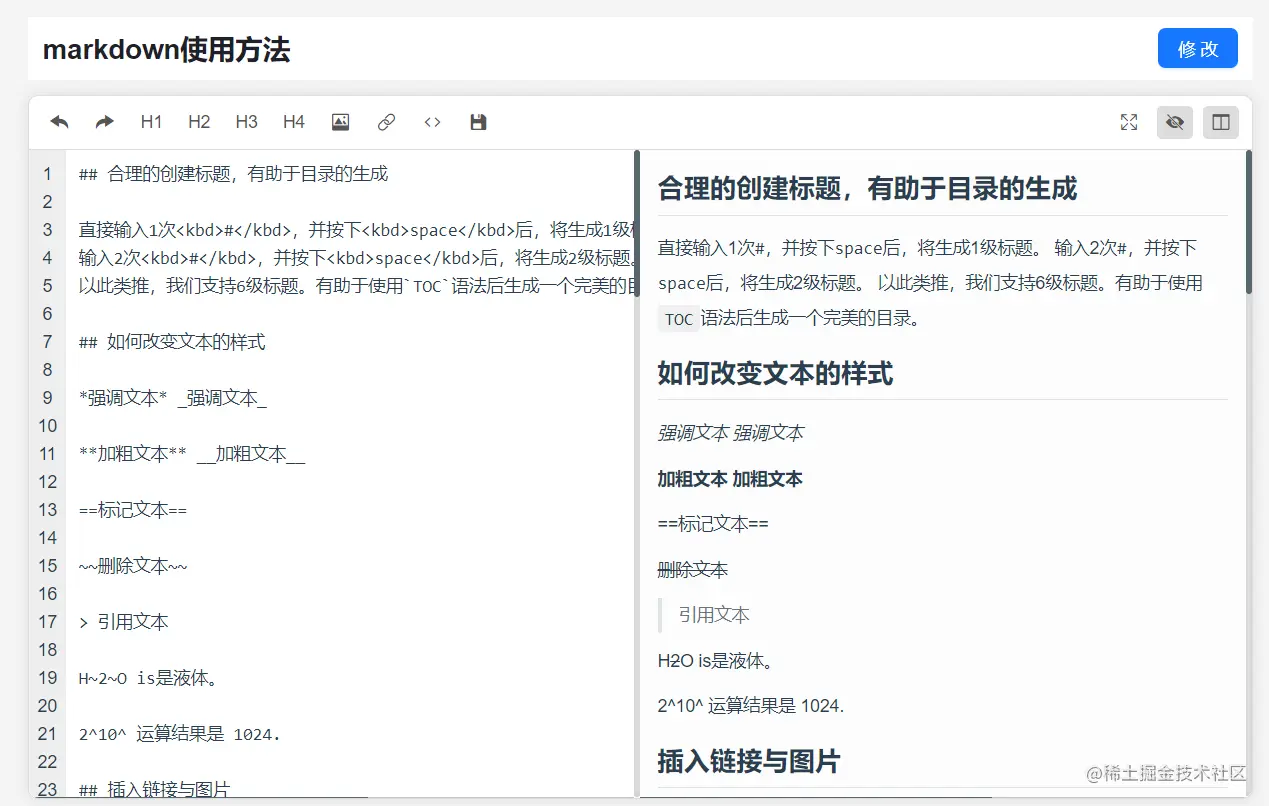Click the inline TOC code in preview
Image resolution: width=1269 pixels, height=806 pixels.
pos(678,320)
